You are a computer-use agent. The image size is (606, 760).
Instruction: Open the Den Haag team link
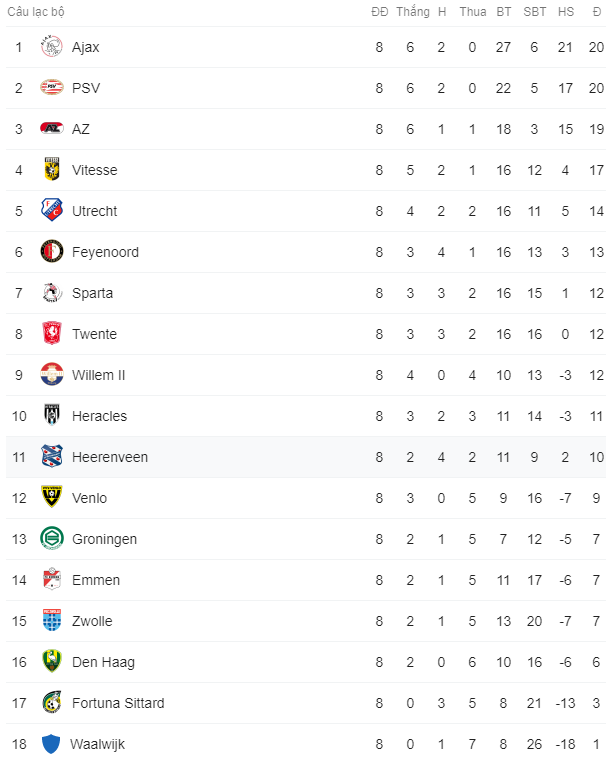(103, 662)
